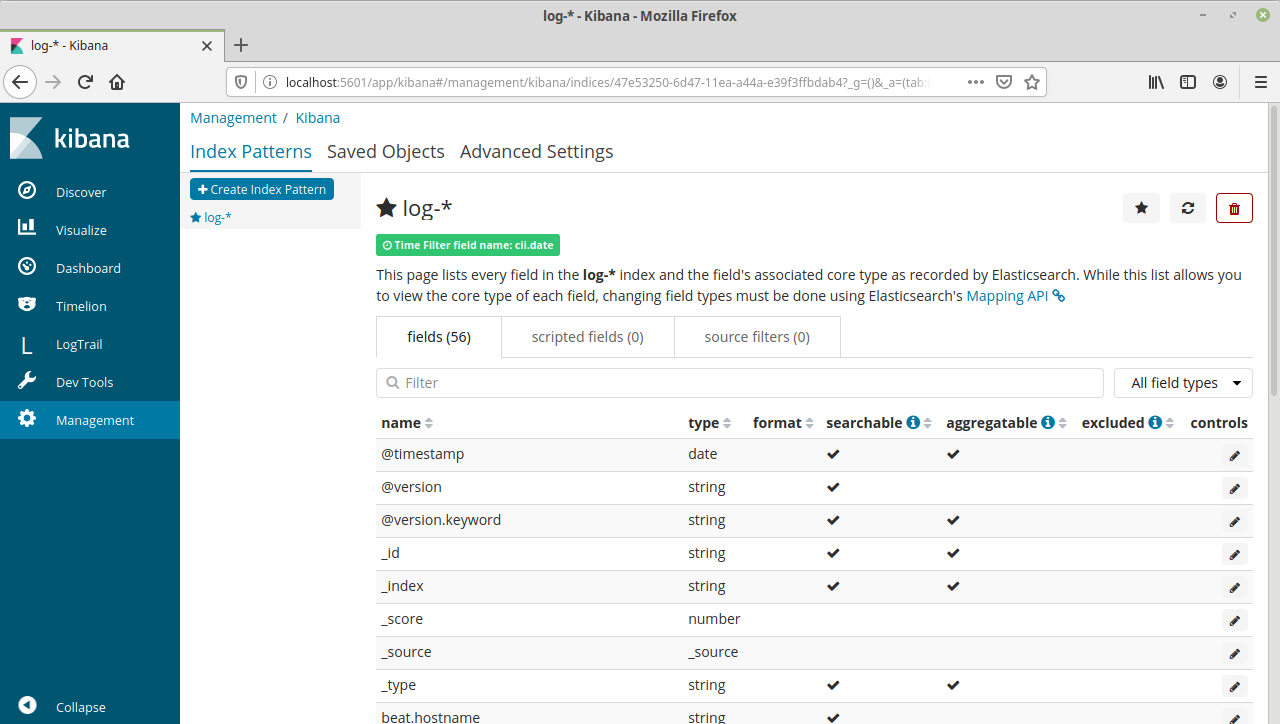
Task: Collapse the Kibana sidebar
Action: 80,707
